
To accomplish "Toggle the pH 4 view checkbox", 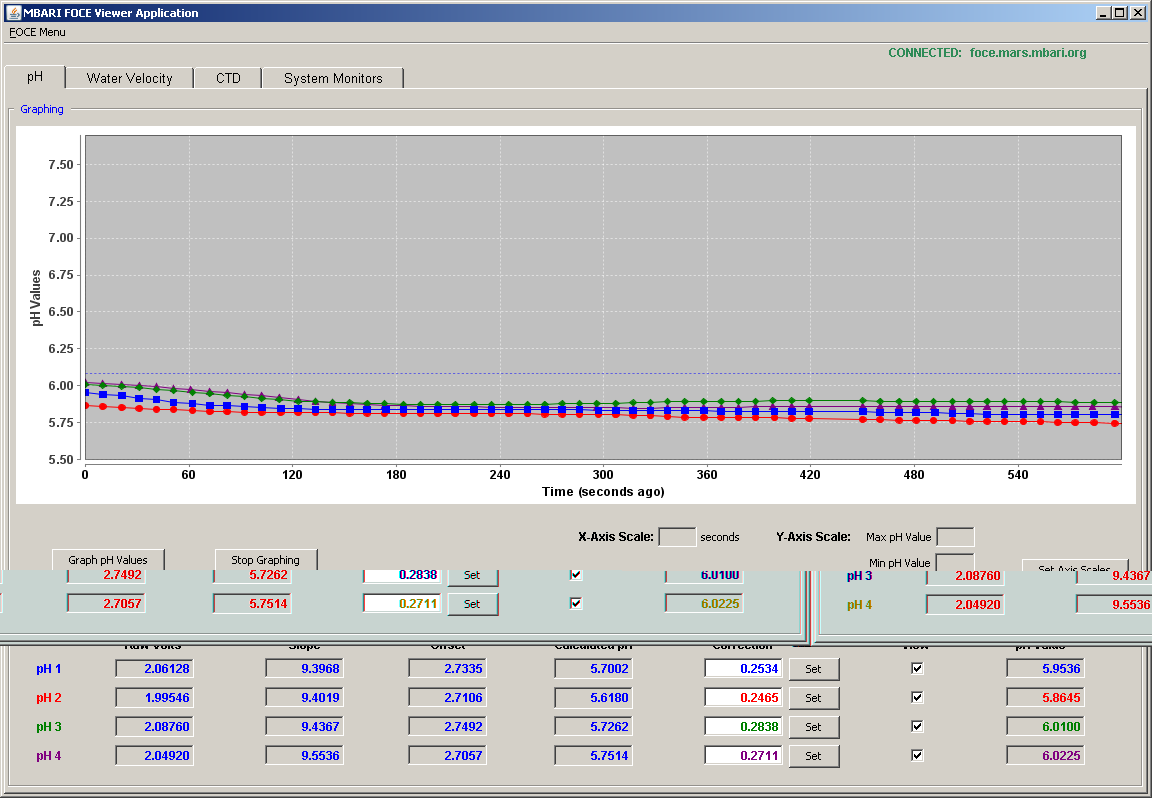I will (917, 755).
